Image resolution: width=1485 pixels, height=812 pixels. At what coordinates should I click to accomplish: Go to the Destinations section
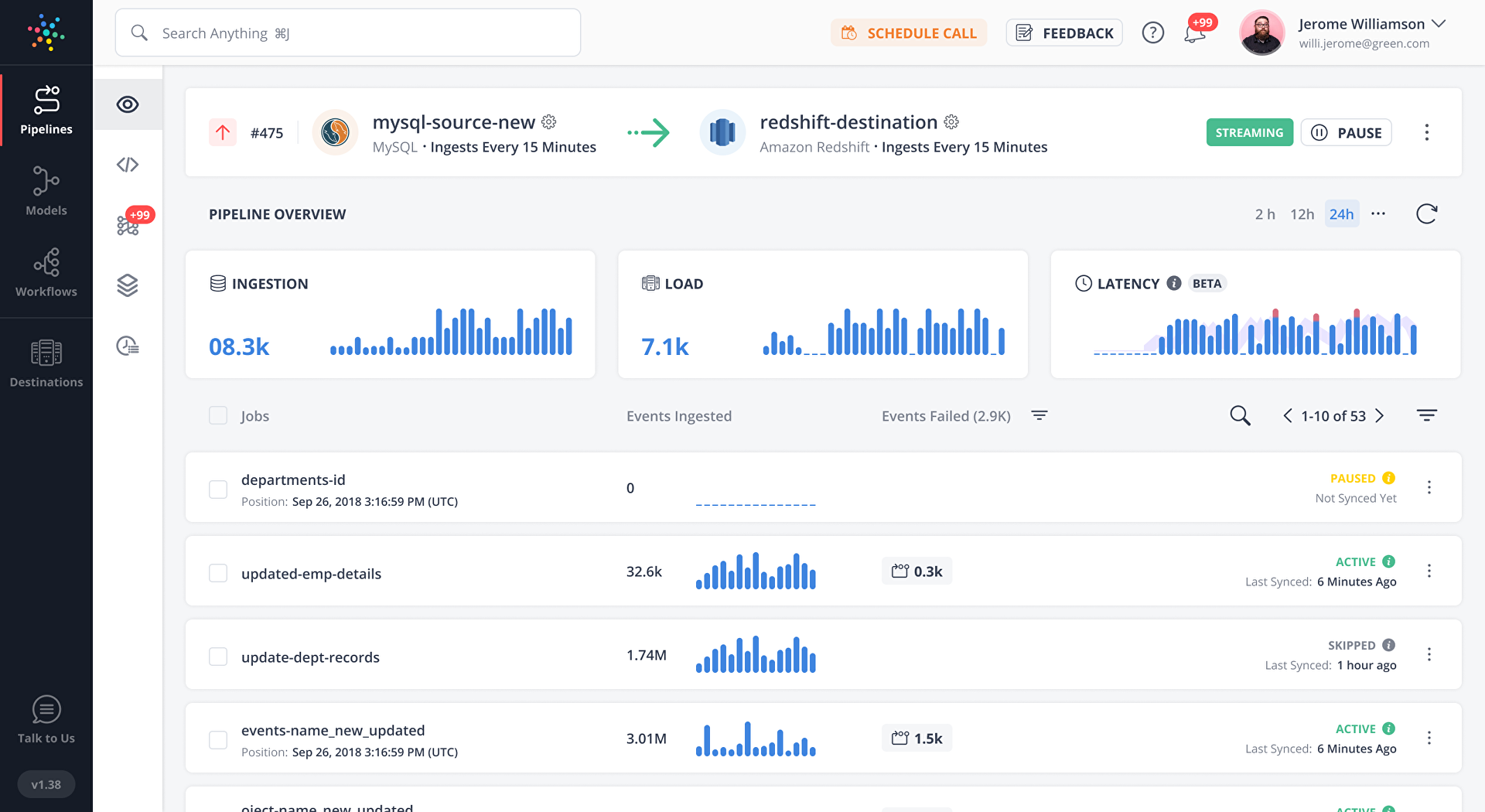pyautogui.click(x=46, y=362)
